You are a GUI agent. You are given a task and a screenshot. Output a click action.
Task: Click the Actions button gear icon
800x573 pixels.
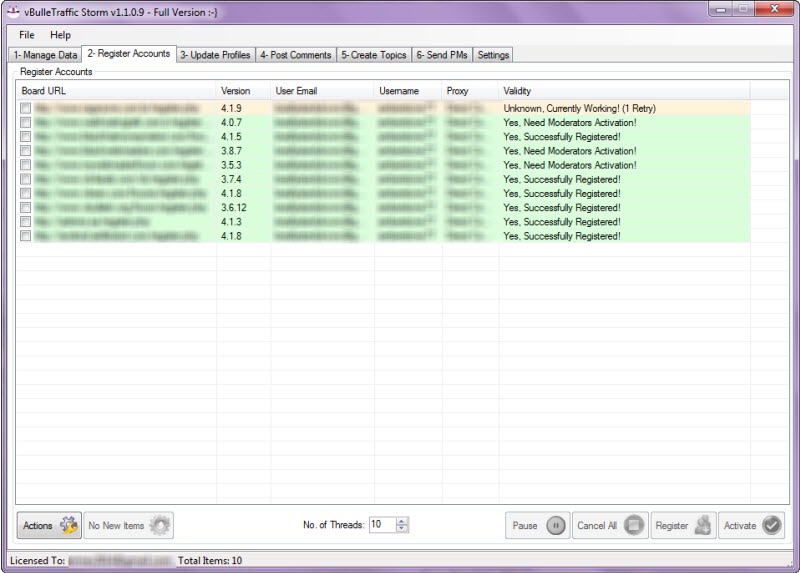click(x=68, y=525)
